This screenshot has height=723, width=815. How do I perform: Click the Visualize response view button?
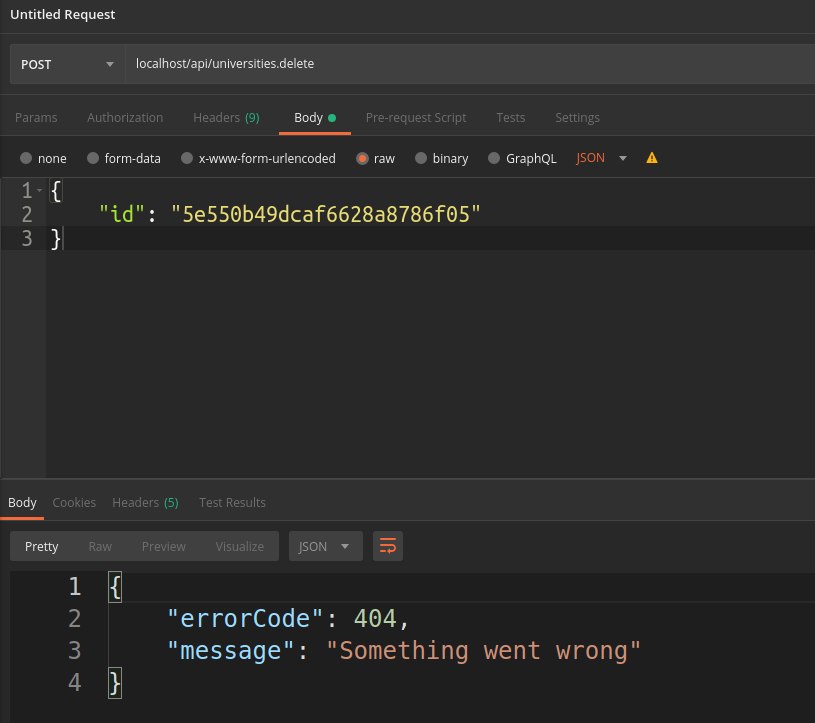click(x=240, y=546)
